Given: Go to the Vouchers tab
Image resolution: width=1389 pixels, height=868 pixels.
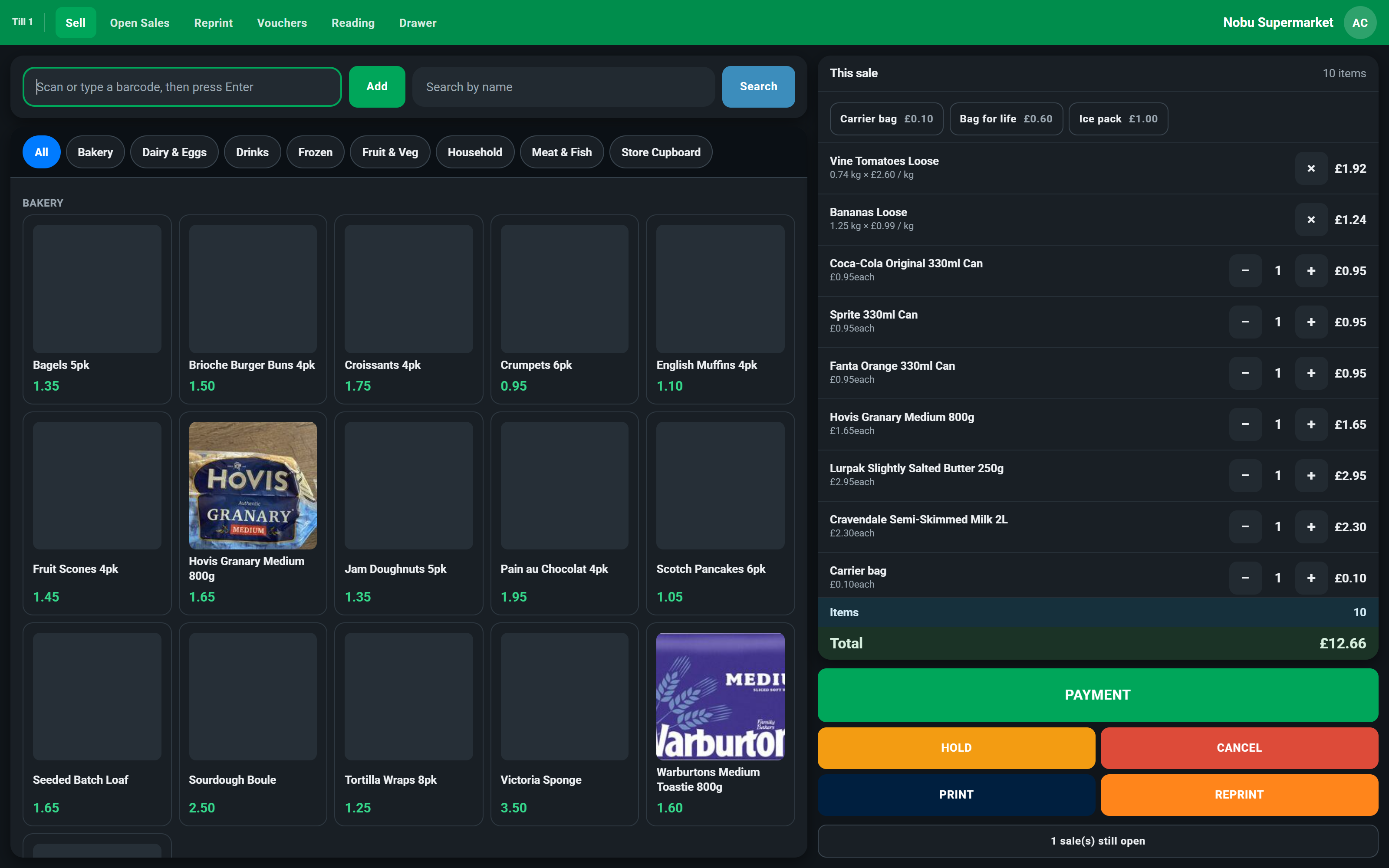Looking at the screenshot, I should click(282, 23).
